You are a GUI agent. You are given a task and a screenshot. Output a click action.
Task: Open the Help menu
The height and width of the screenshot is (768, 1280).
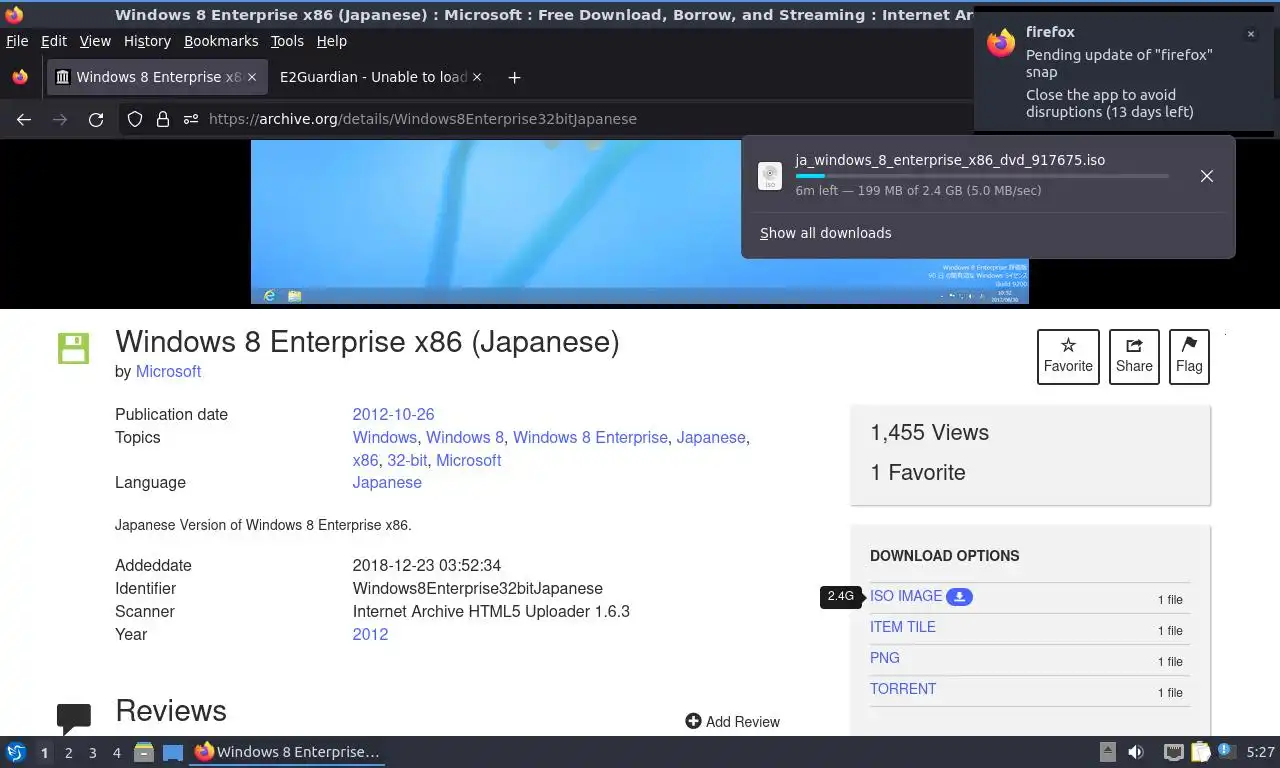tap(332, 41)
